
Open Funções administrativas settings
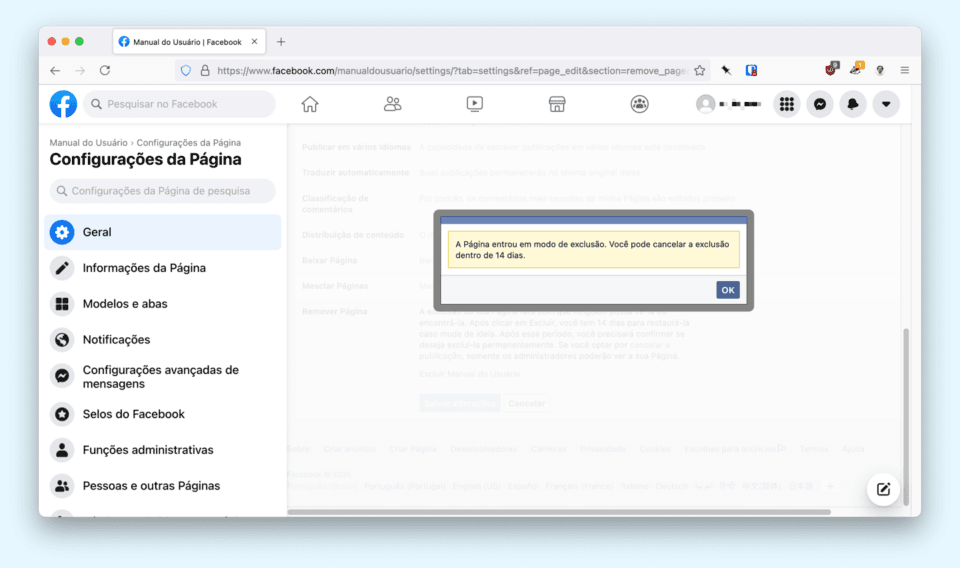tap(162, 450)
